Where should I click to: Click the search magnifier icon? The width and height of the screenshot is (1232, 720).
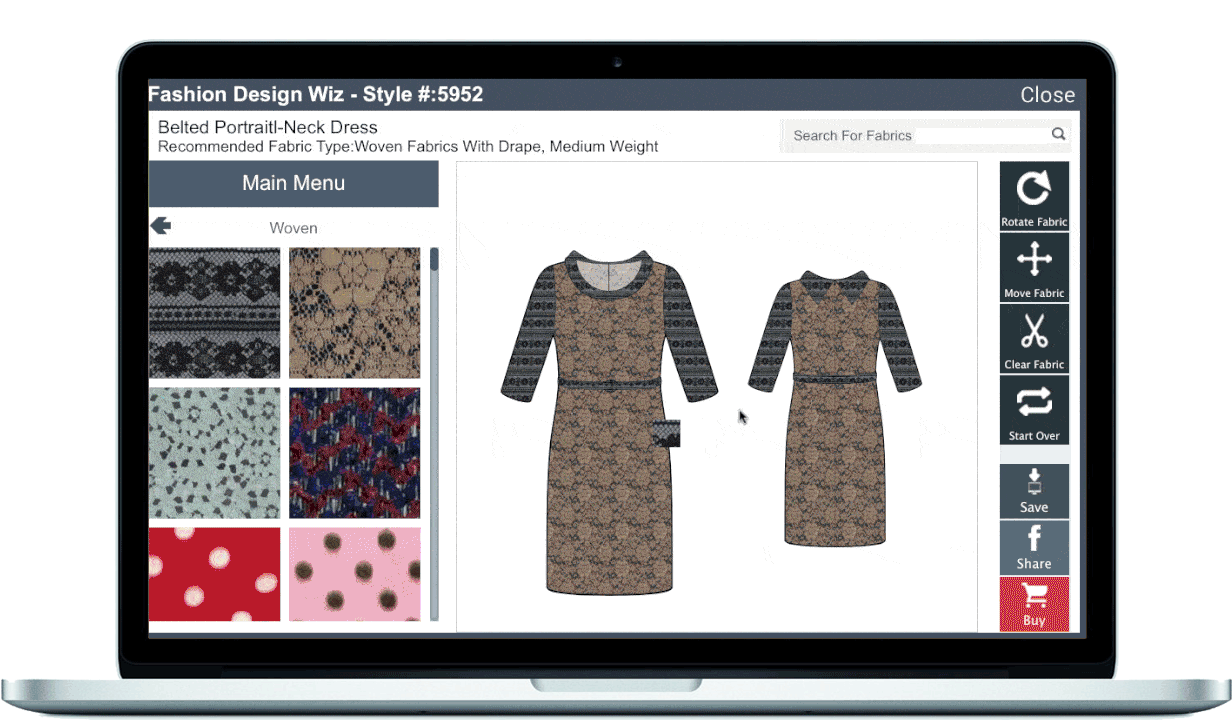point(1058,134)
